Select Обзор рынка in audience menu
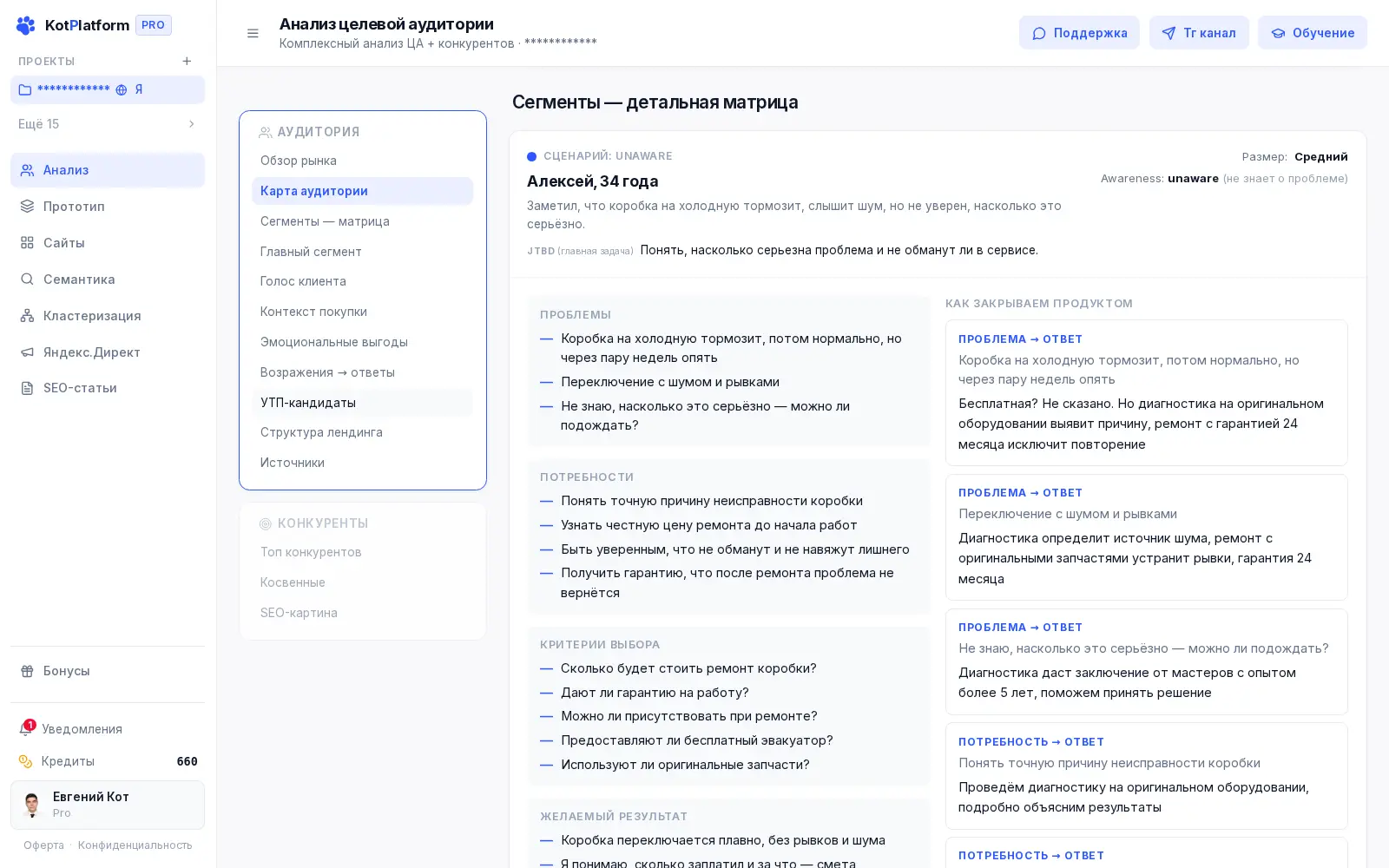Screen dimensions: 1389x868 coord(362,161)
